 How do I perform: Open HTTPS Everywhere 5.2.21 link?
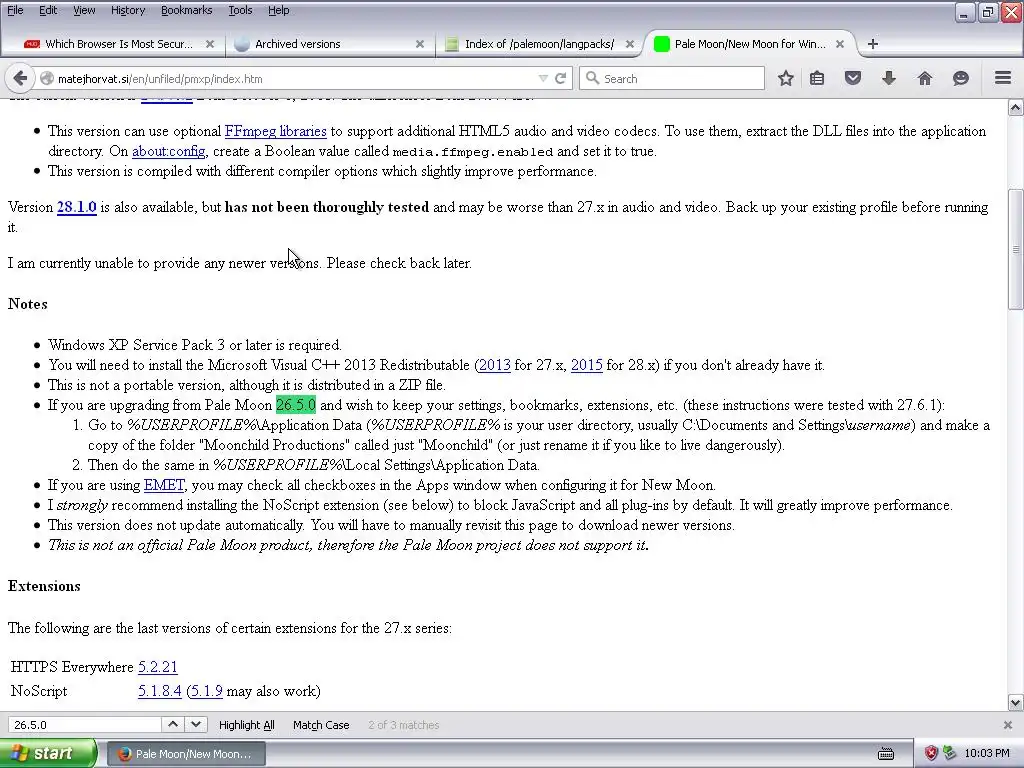pos(157,667)
